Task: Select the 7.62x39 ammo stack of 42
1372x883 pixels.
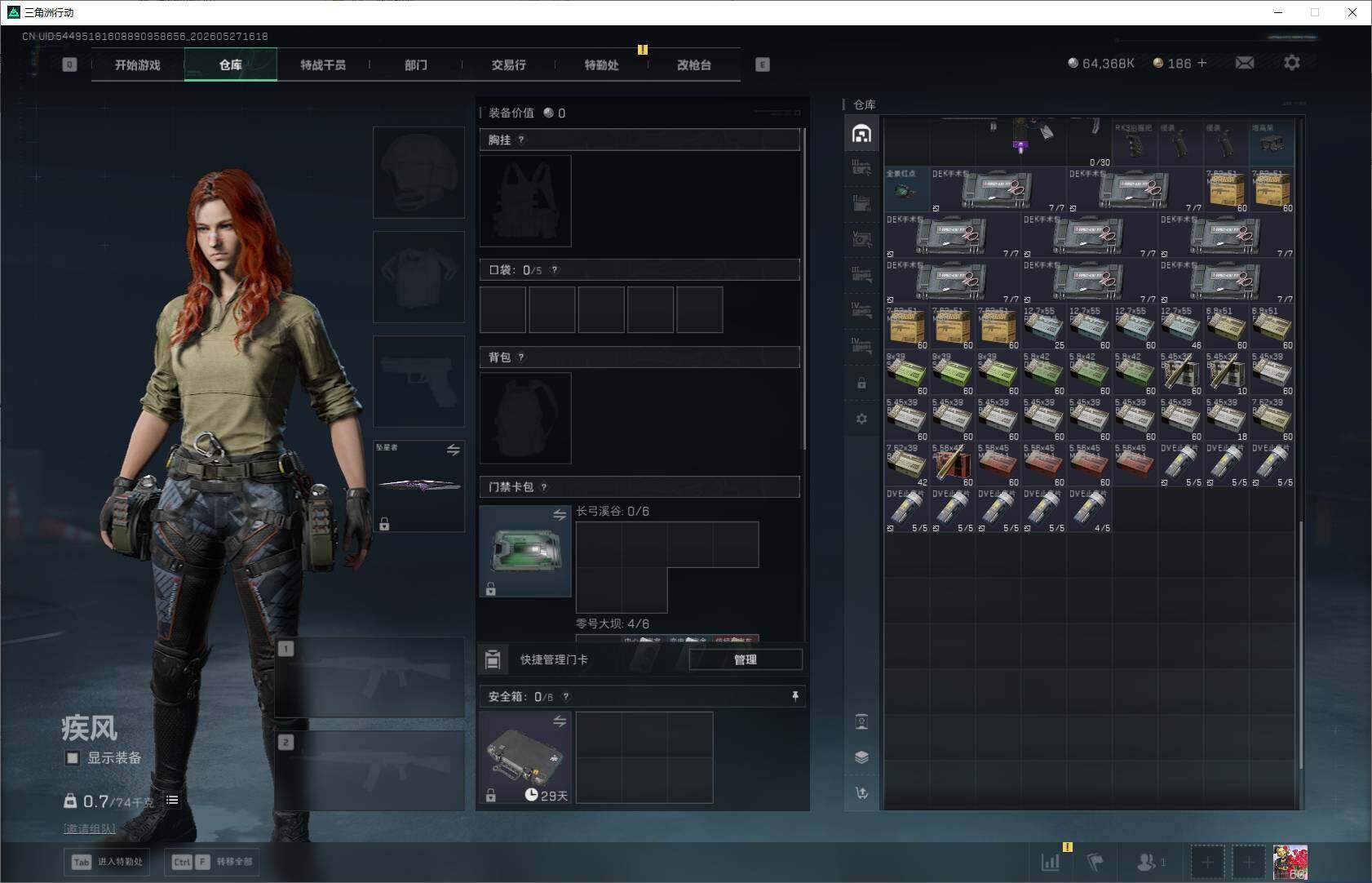Action: coord(906,464)
